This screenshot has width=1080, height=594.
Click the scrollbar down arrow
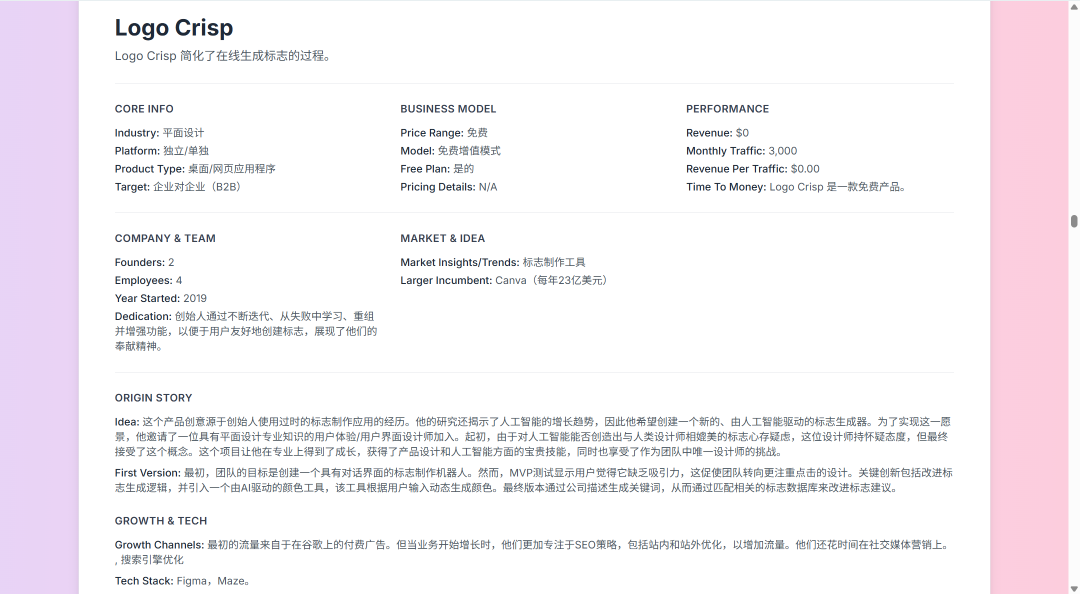coord(1074,588)
